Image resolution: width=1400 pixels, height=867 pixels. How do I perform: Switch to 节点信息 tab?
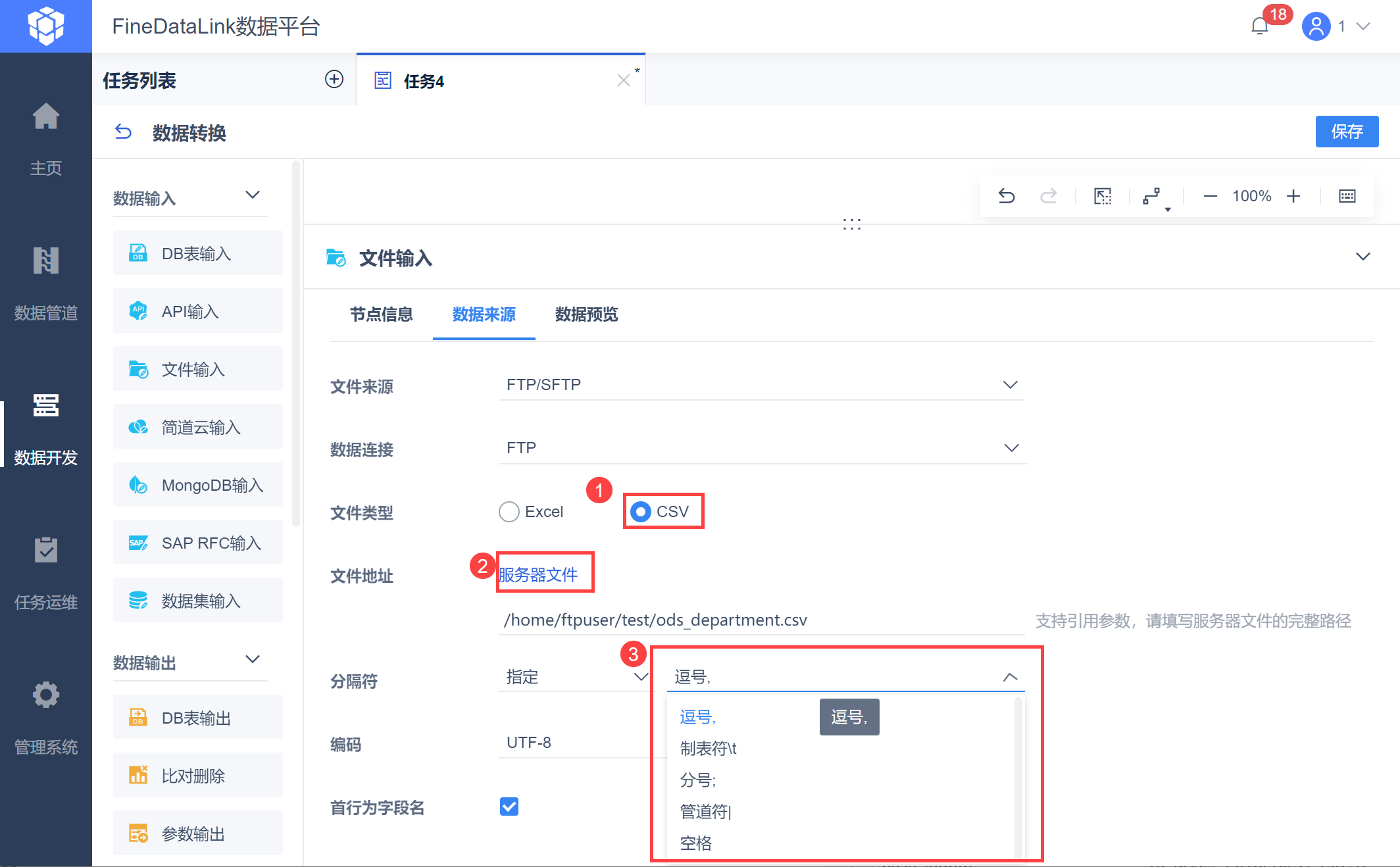coord(381,314)
